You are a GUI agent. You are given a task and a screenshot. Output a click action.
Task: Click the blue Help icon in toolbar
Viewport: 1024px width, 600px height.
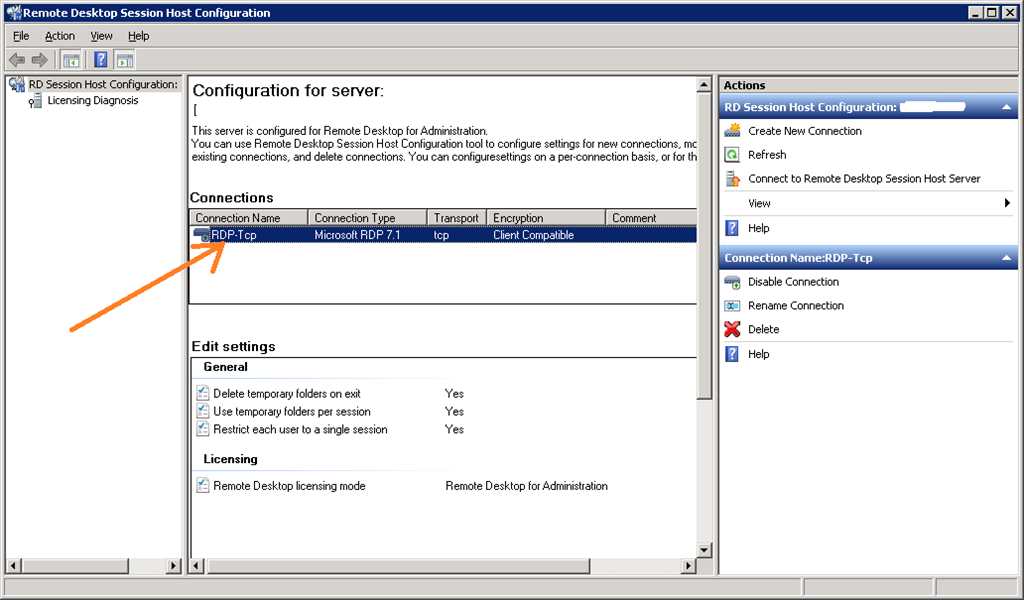pyautogui.click(x=100, y=60)
